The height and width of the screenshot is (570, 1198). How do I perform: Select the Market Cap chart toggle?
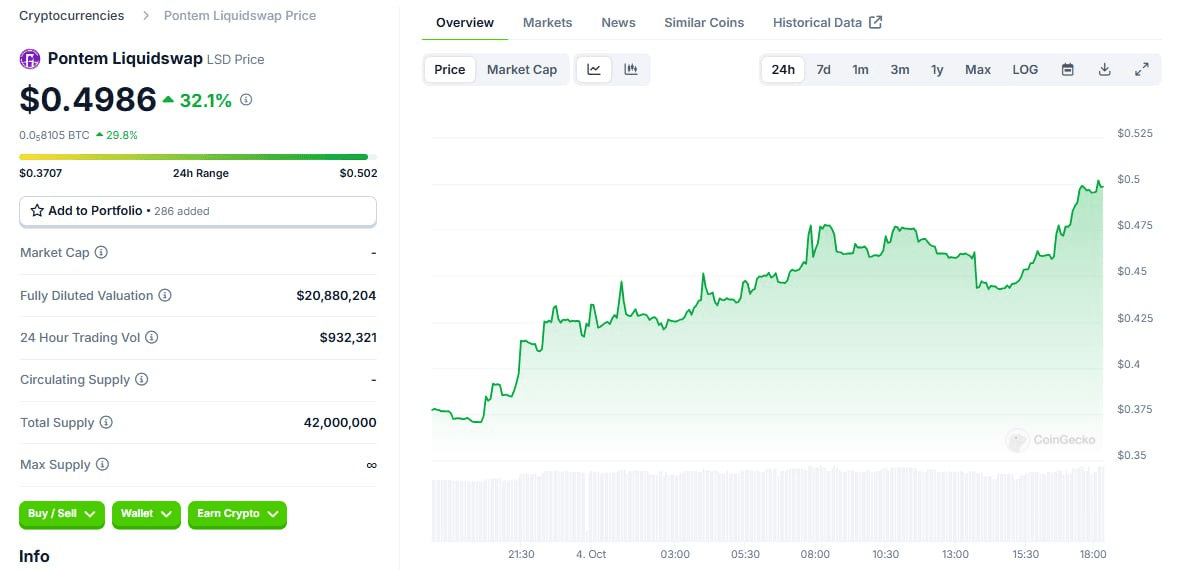tap(522, 70)
